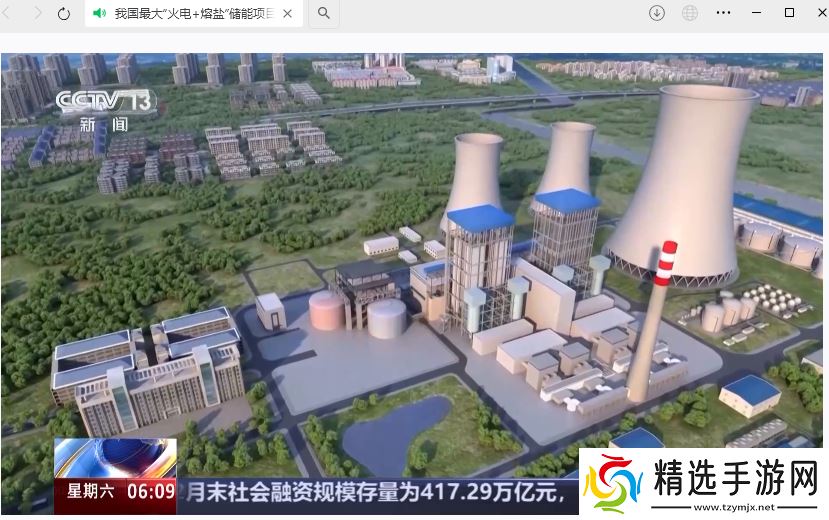
Task: Close the browser window
Action: [x=817, y=13]
